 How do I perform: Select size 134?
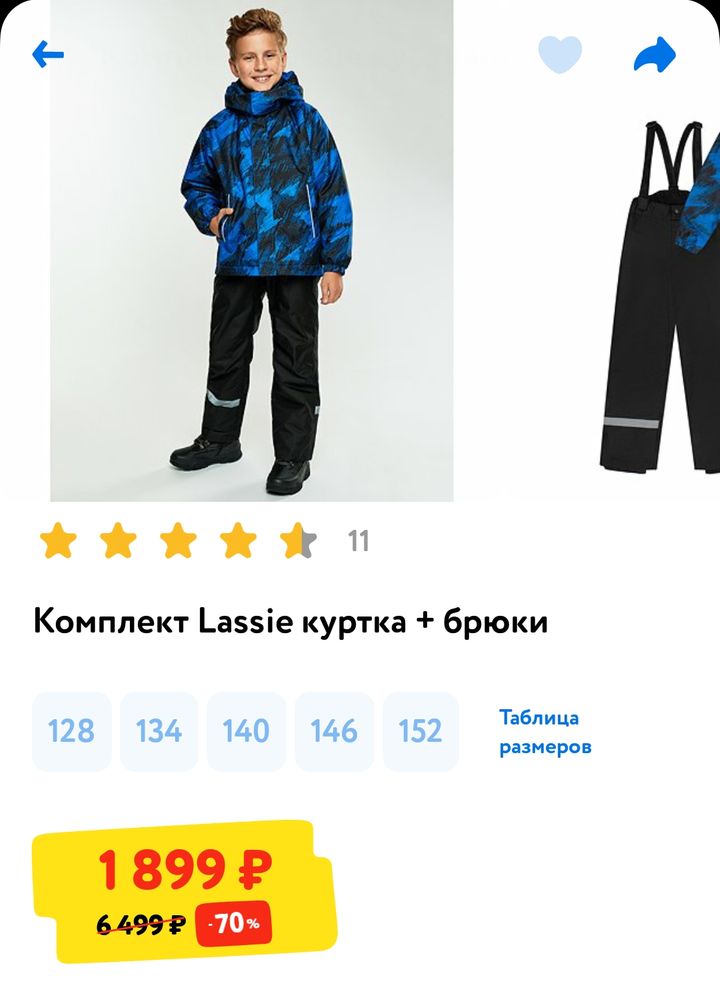(159, 731)
